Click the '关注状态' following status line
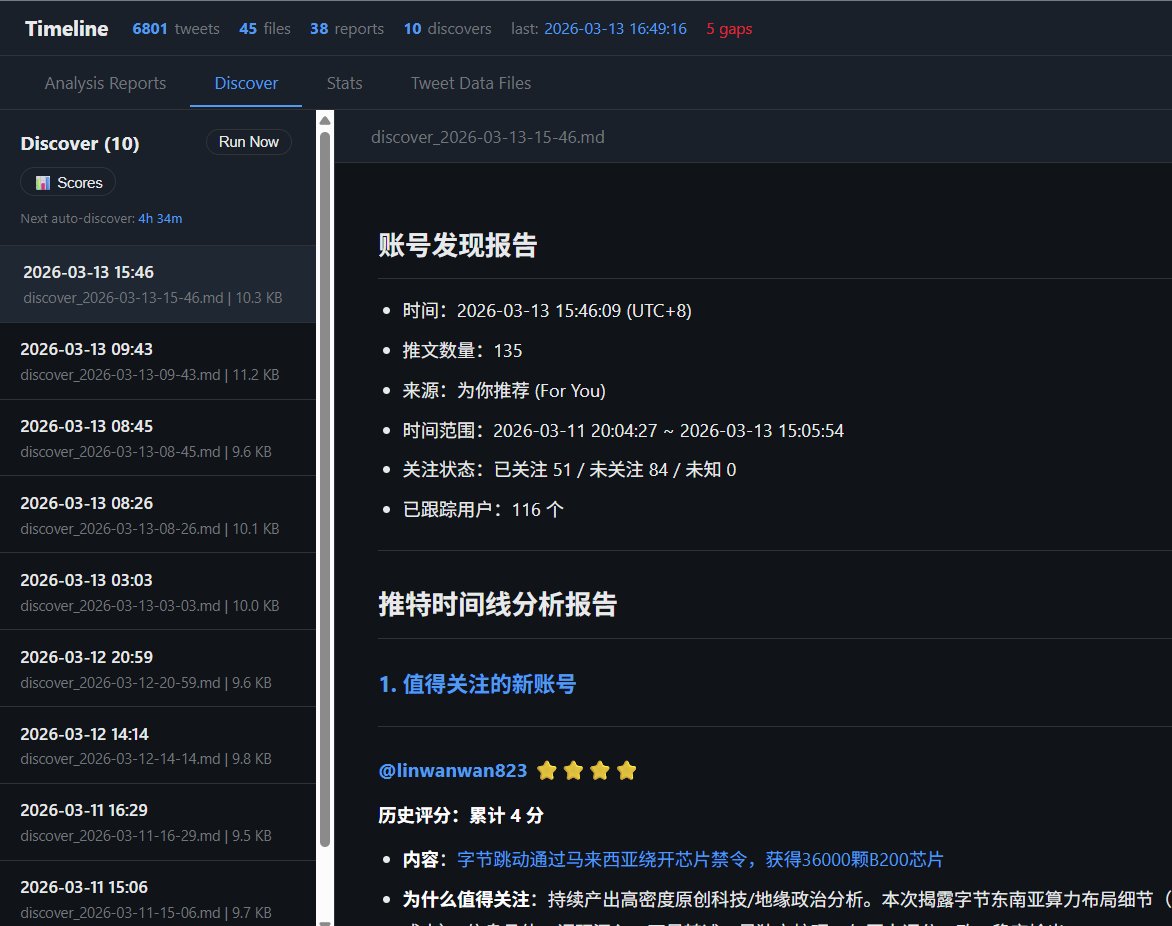Image resolution: width=1172 pixels, height=926 pixels. click(x=569, y=469)
